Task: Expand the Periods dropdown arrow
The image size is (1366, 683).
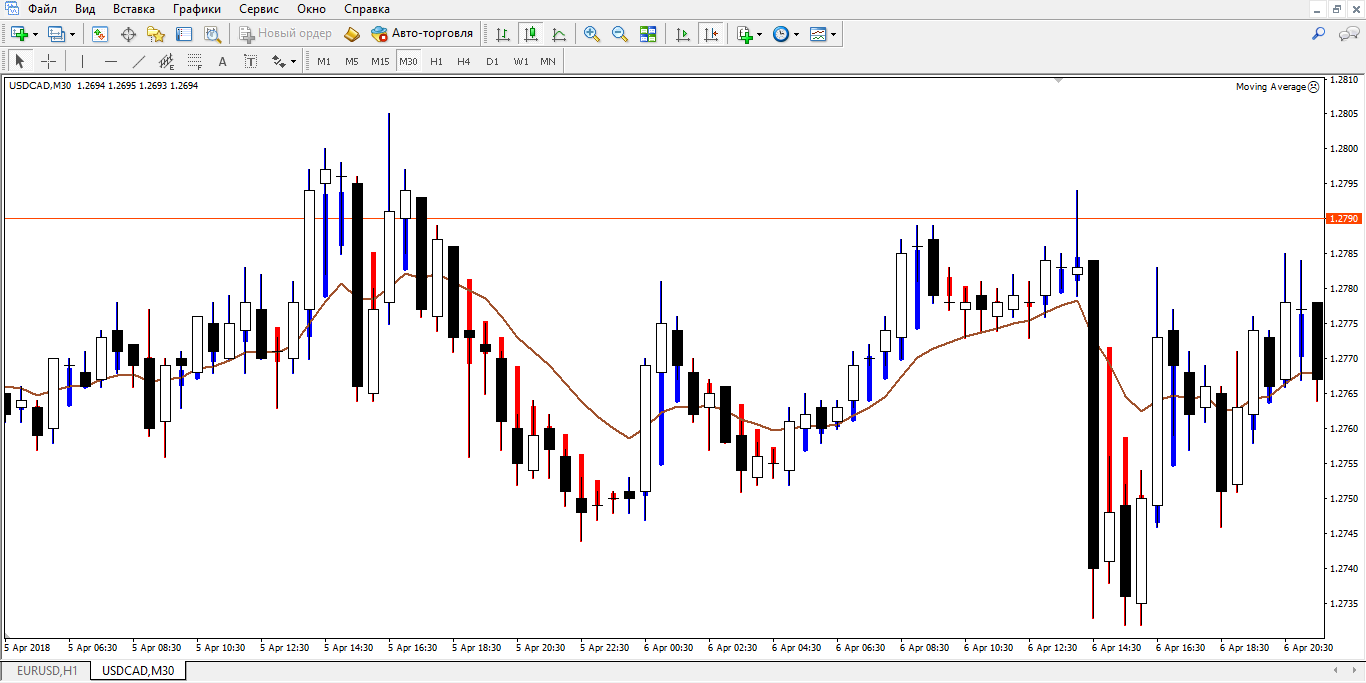Action: [x=797, y=34]
